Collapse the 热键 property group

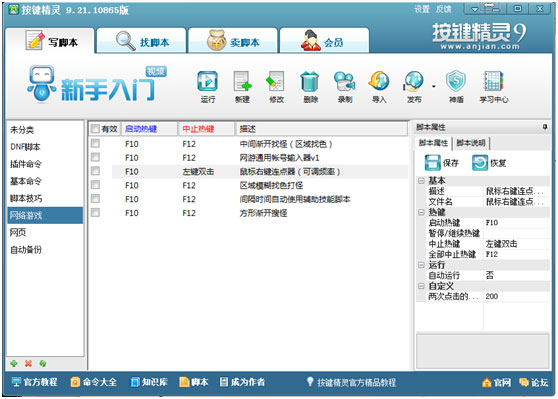pyautogui.click(x=421, y=212)
